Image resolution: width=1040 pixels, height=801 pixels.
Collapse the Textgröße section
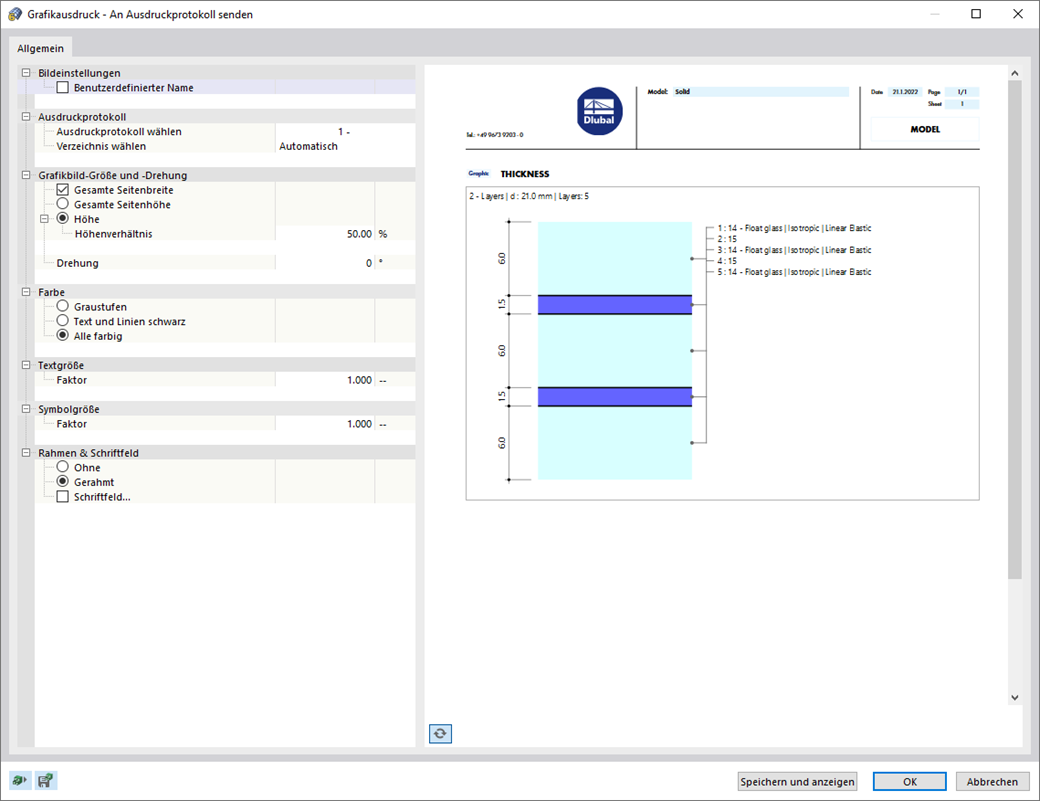(26, 365)
